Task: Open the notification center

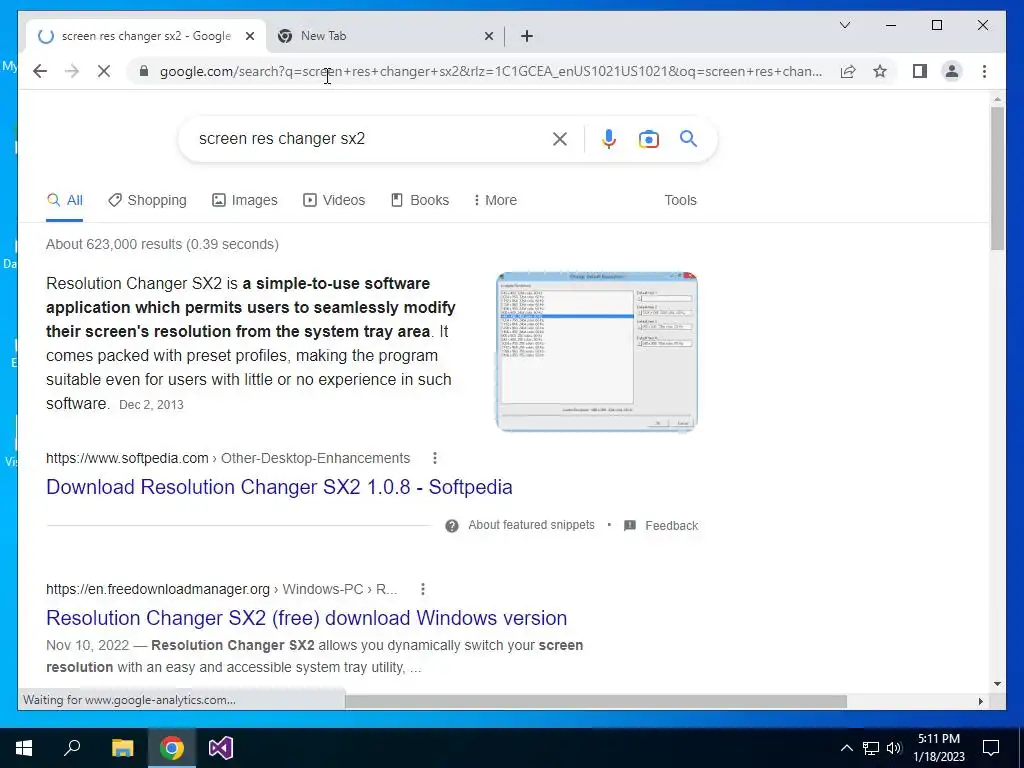Action: point(991,748)
